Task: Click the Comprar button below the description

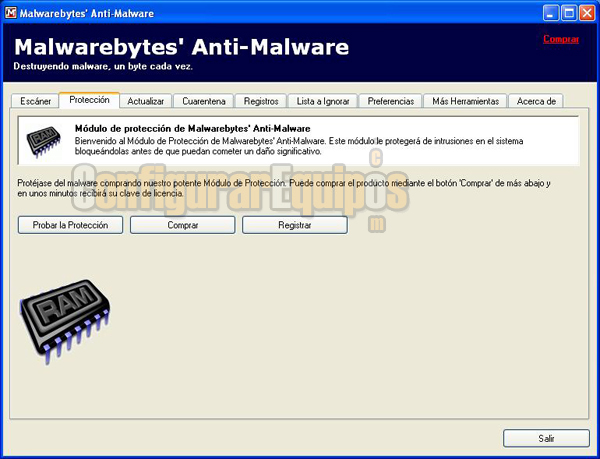Action: point(183,225)
